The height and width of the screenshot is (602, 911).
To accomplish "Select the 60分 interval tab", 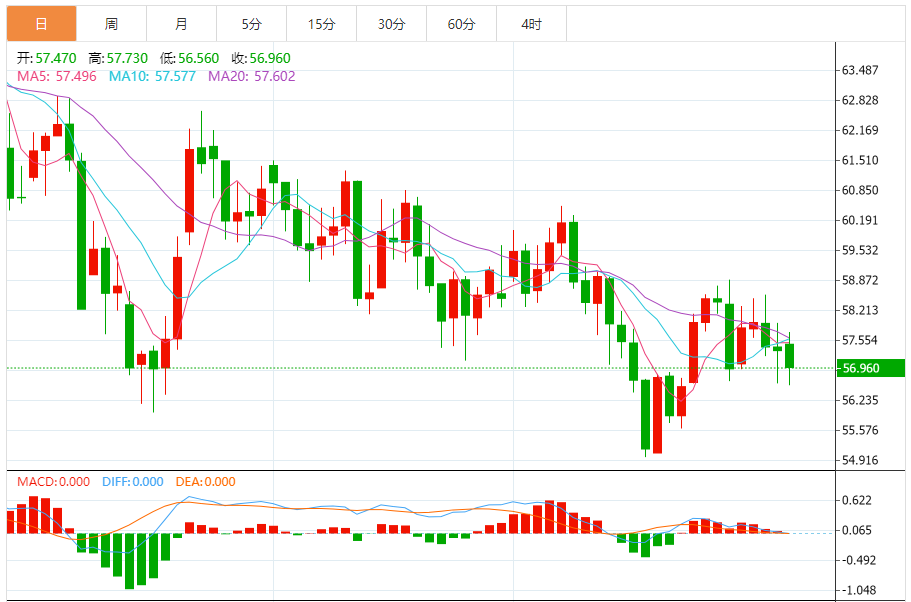I will click(x=461, y=23).
